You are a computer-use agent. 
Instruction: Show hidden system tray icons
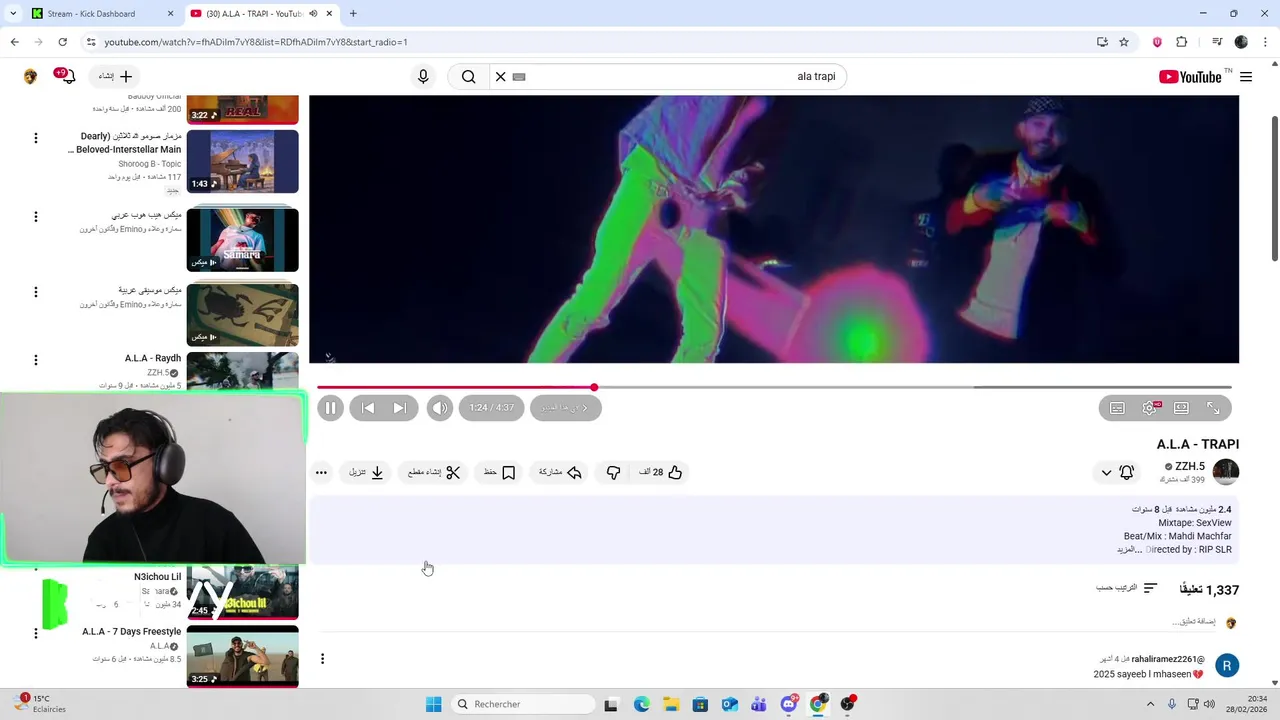coord(1150,704)
